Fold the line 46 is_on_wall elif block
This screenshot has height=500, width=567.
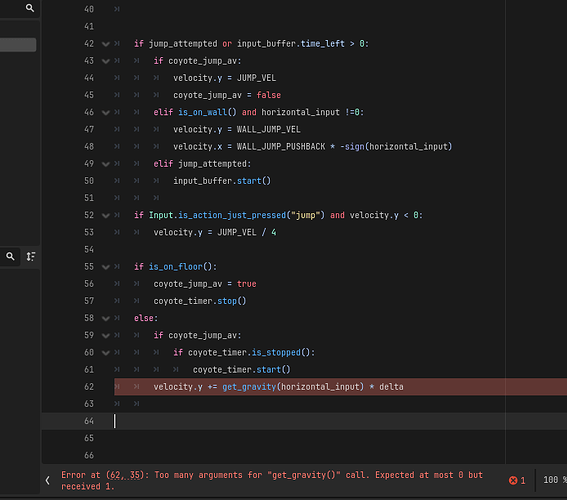(x=106, y=113)
